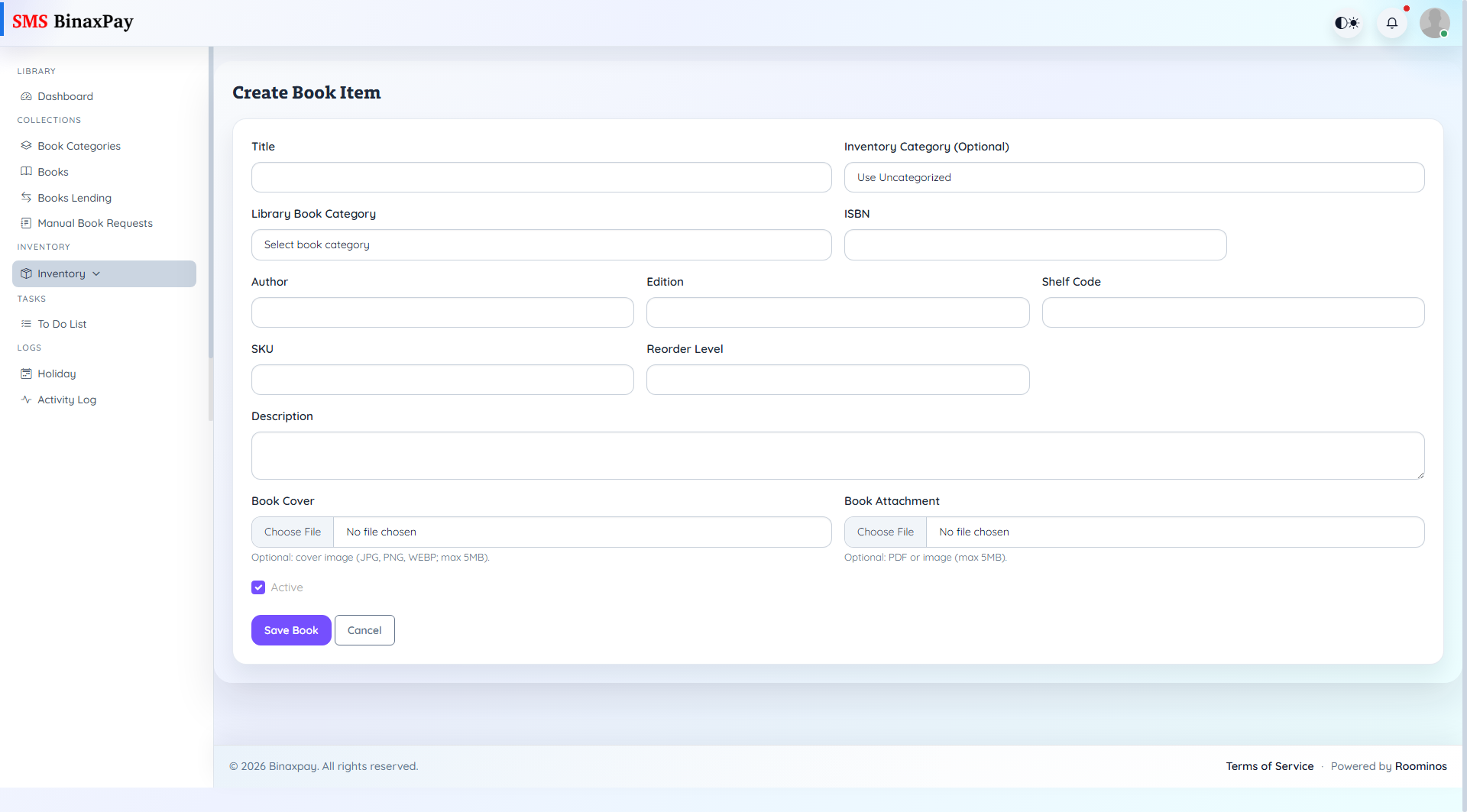Open the Library Book Category dropdown
The height and width of the screenshot is (812, 1467).
click(x=541, y=245)
